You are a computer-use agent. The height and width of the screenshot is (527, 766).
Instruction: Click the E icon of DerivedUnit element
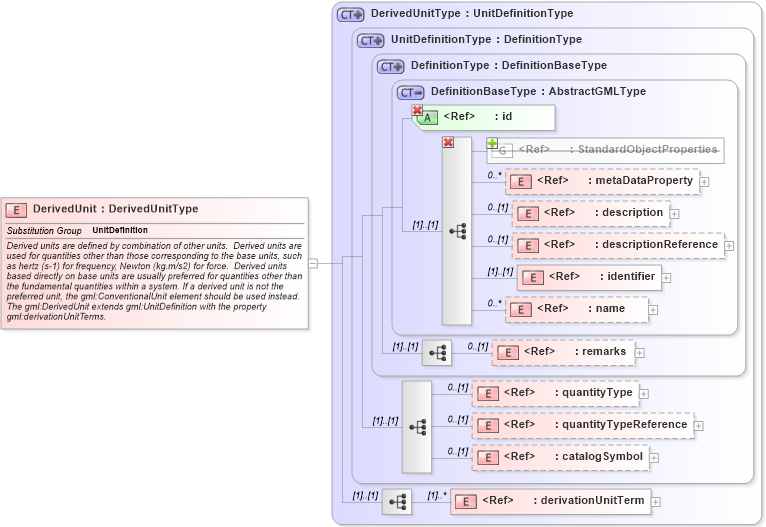coord(16,210)
